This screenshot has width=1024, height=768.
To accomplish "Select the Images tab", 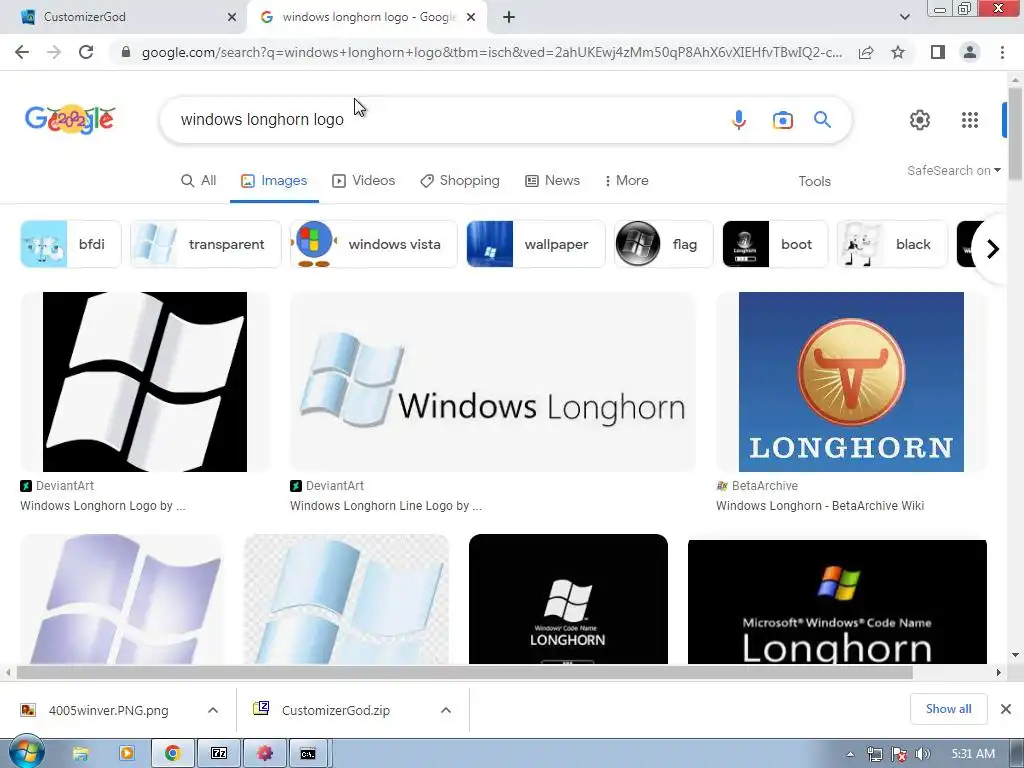I will tap(274, 180).
